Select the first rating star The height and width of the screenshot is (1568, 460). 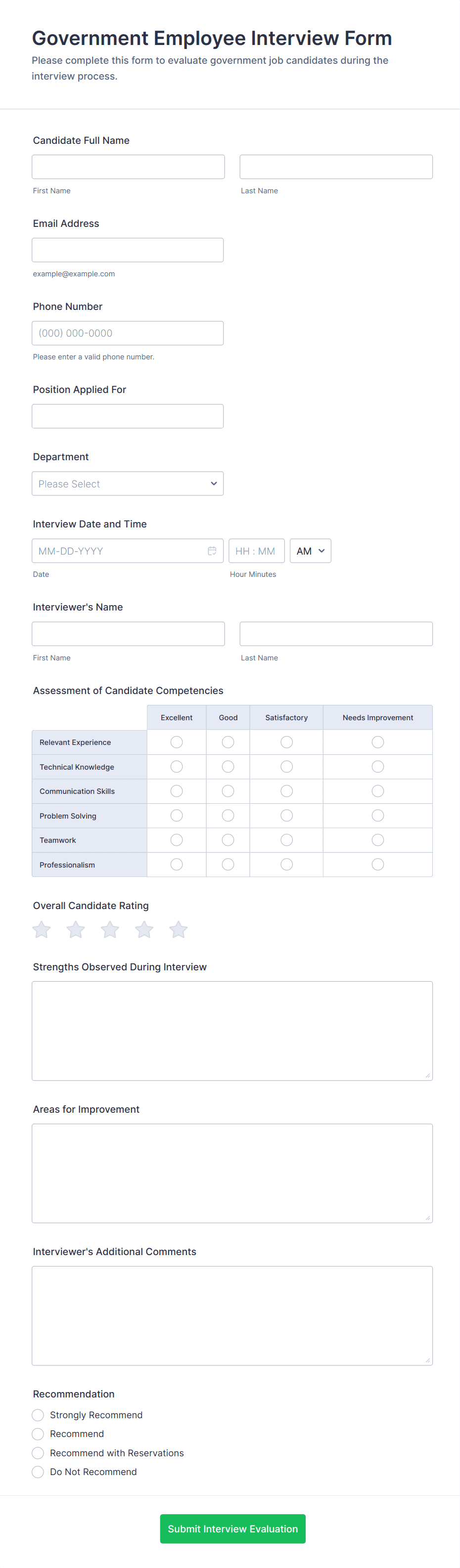click(x=42, y=929)
